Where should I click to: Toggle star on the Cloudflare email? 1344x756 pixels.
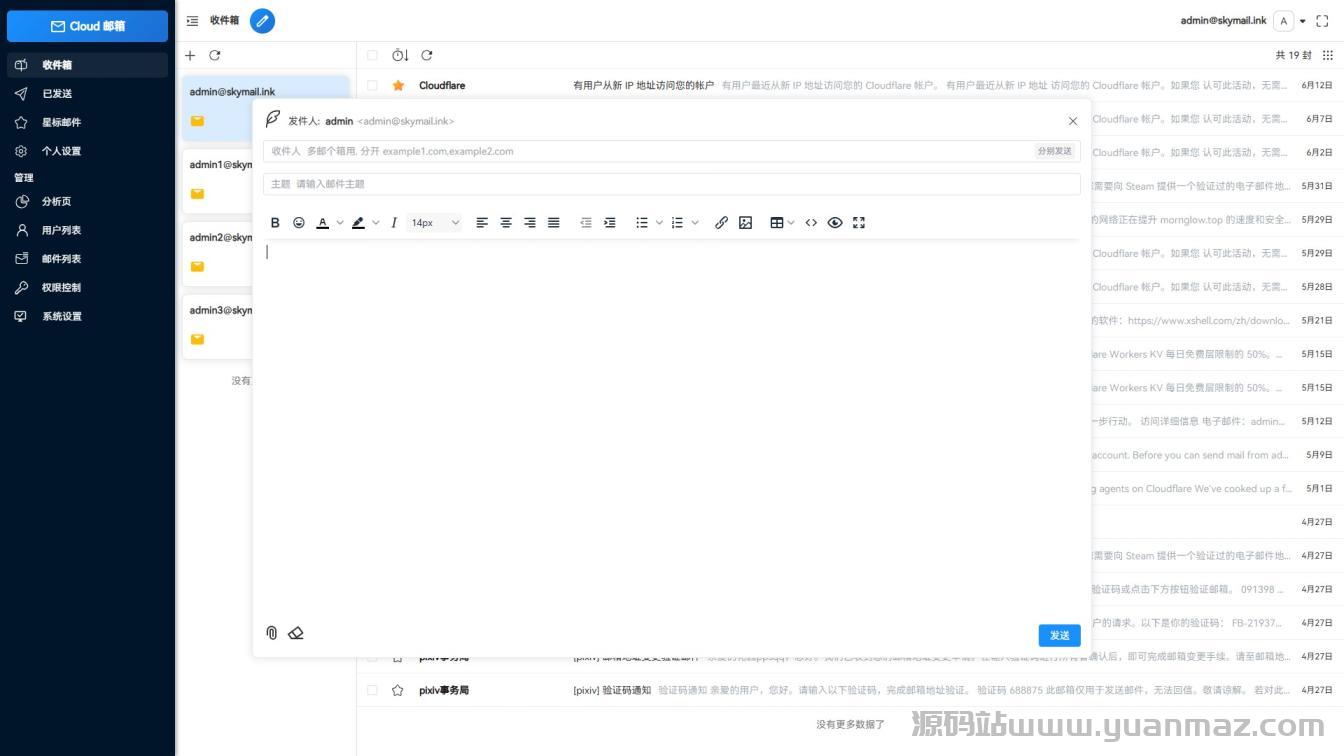(398, 86)
